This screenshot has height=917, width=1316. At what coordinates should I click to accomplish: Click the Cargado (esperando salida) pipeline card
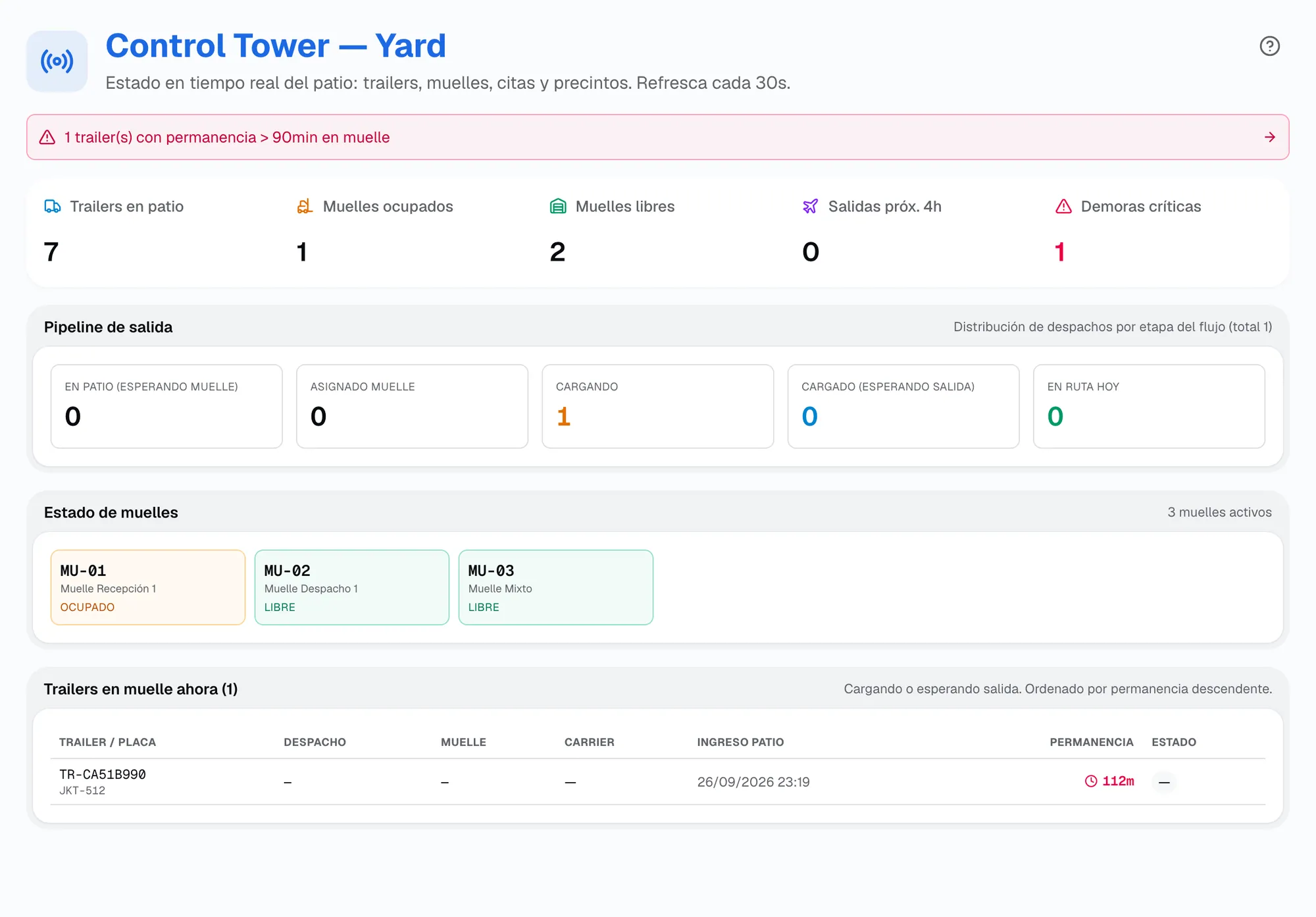click(x=903, y=406)
